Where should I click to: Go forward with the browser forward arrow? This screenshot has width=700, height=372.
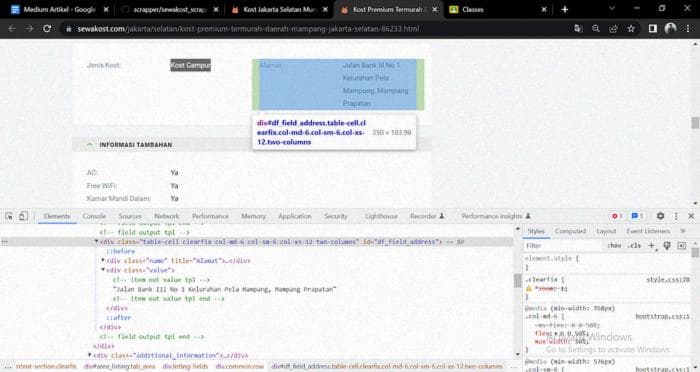[x=29, y=29]
